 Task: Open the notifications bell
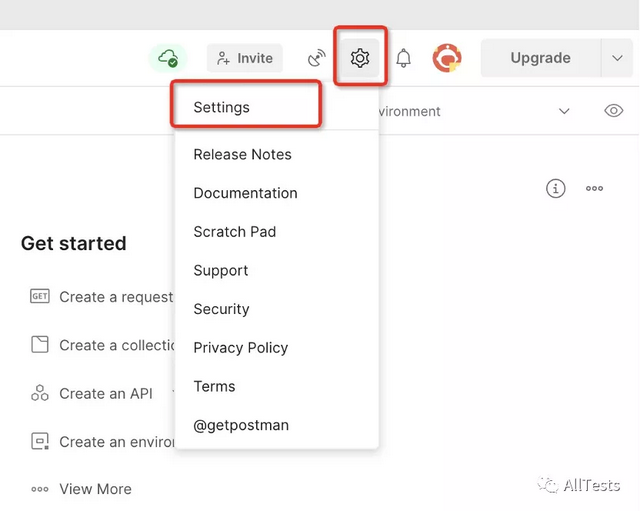(x=403, y=58)
